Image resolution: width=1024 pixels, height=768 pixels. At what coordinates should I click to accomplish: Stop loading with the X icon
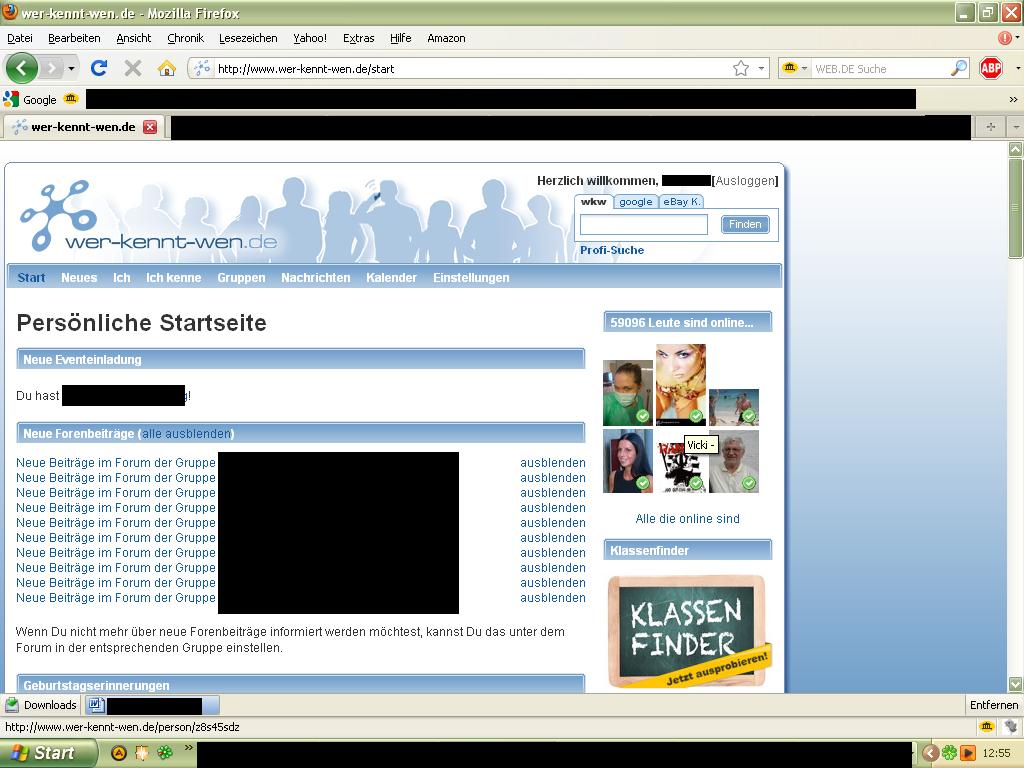[133, 68]
